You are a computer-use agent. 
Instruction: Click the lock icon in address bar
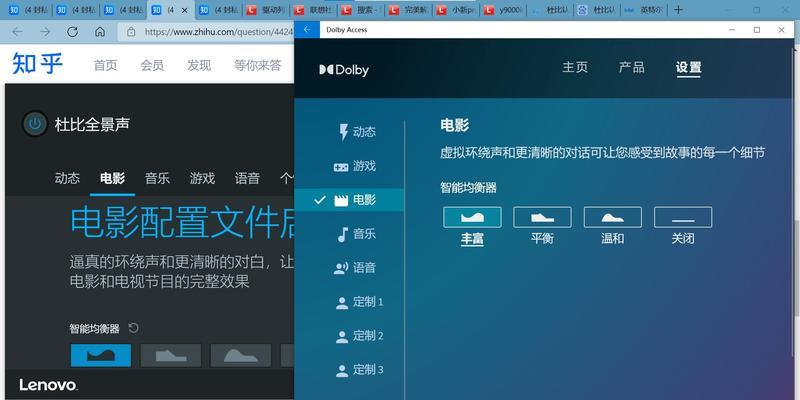[x=131, y=32]
